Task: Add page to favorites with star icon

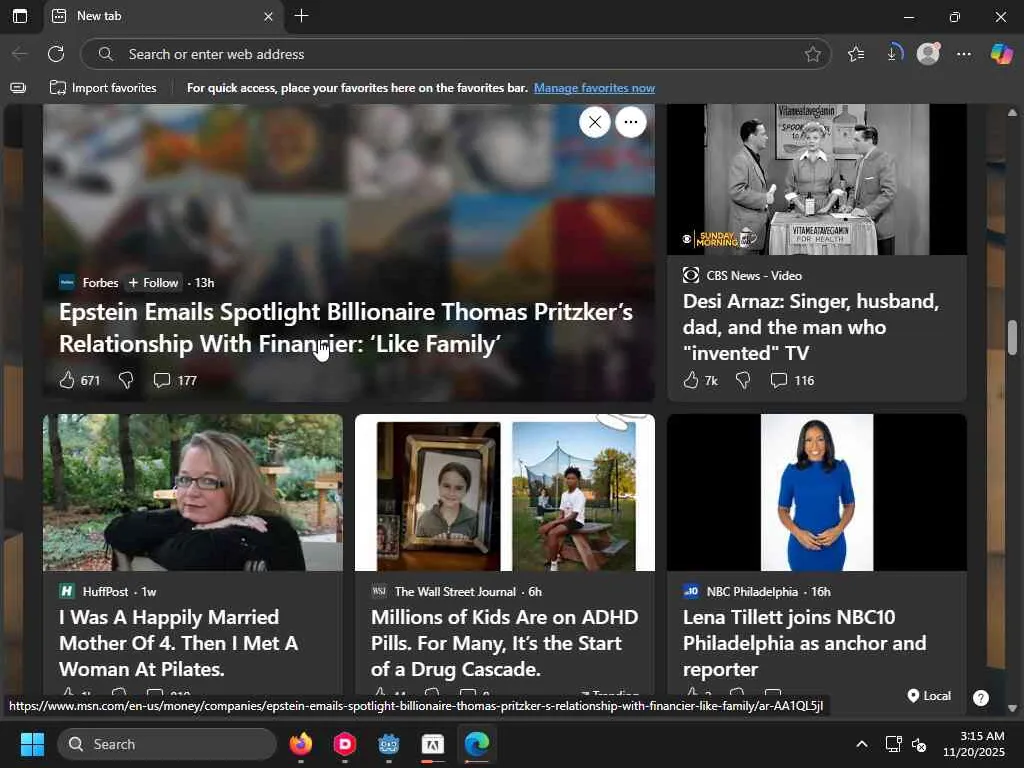Action: tap(812, 54)
